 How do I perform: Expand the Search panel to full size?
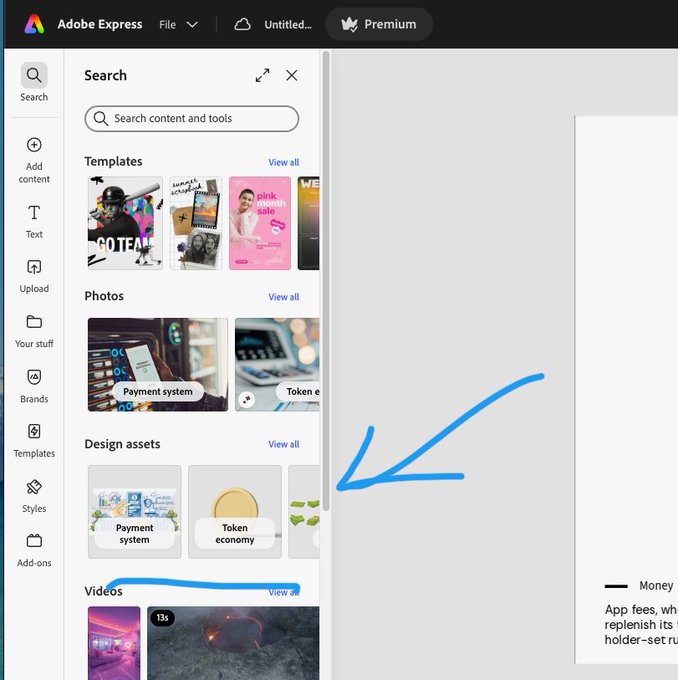(262, 75)
